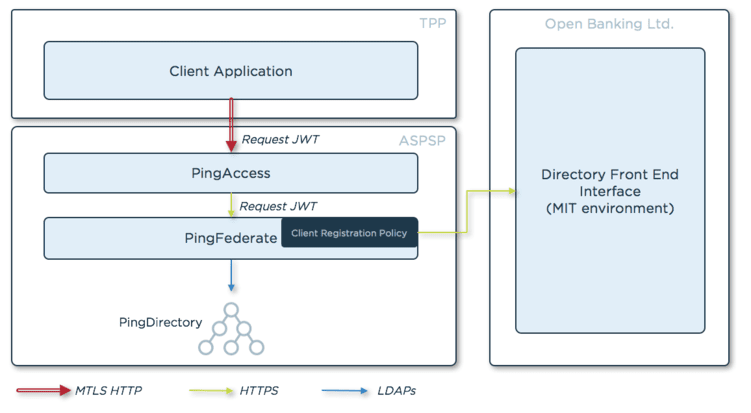Click the HTTPS legend text
751x413 pixels.
259,390
